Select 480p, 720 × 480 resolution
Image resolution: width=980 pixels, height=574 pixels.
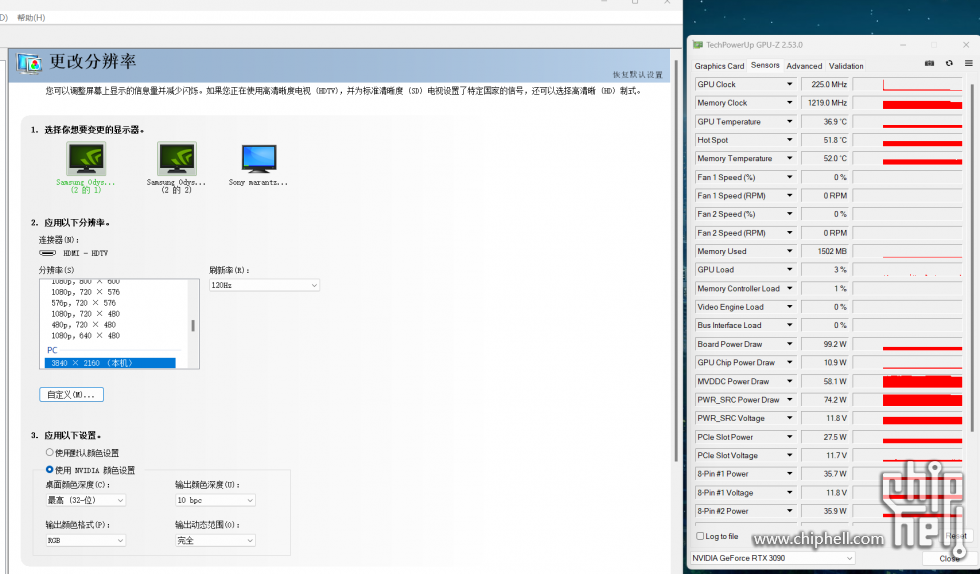point(84,325)
